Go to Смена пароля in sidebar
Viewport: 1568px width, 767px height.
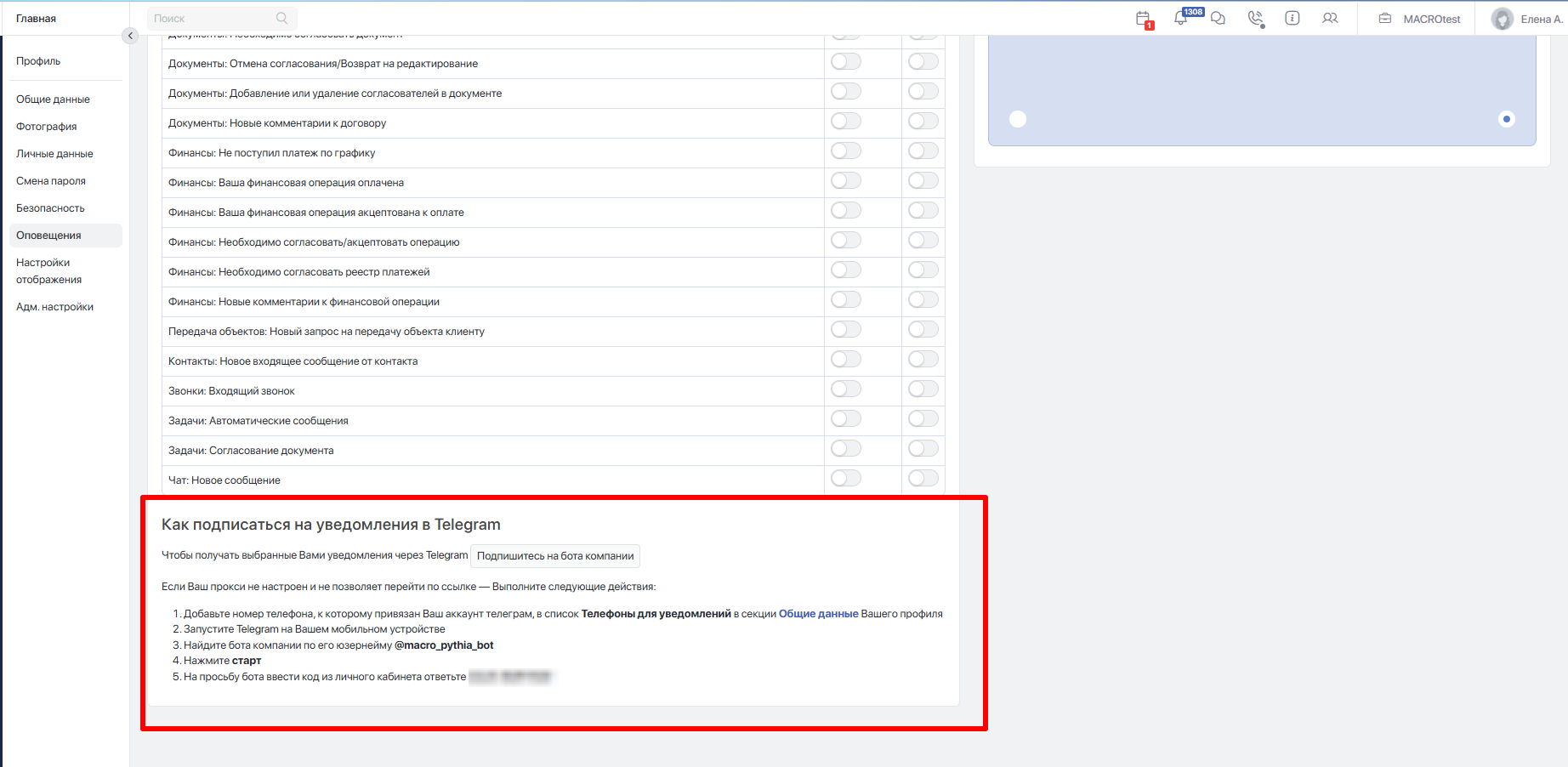pyautogui.click(x=51, y=181)
